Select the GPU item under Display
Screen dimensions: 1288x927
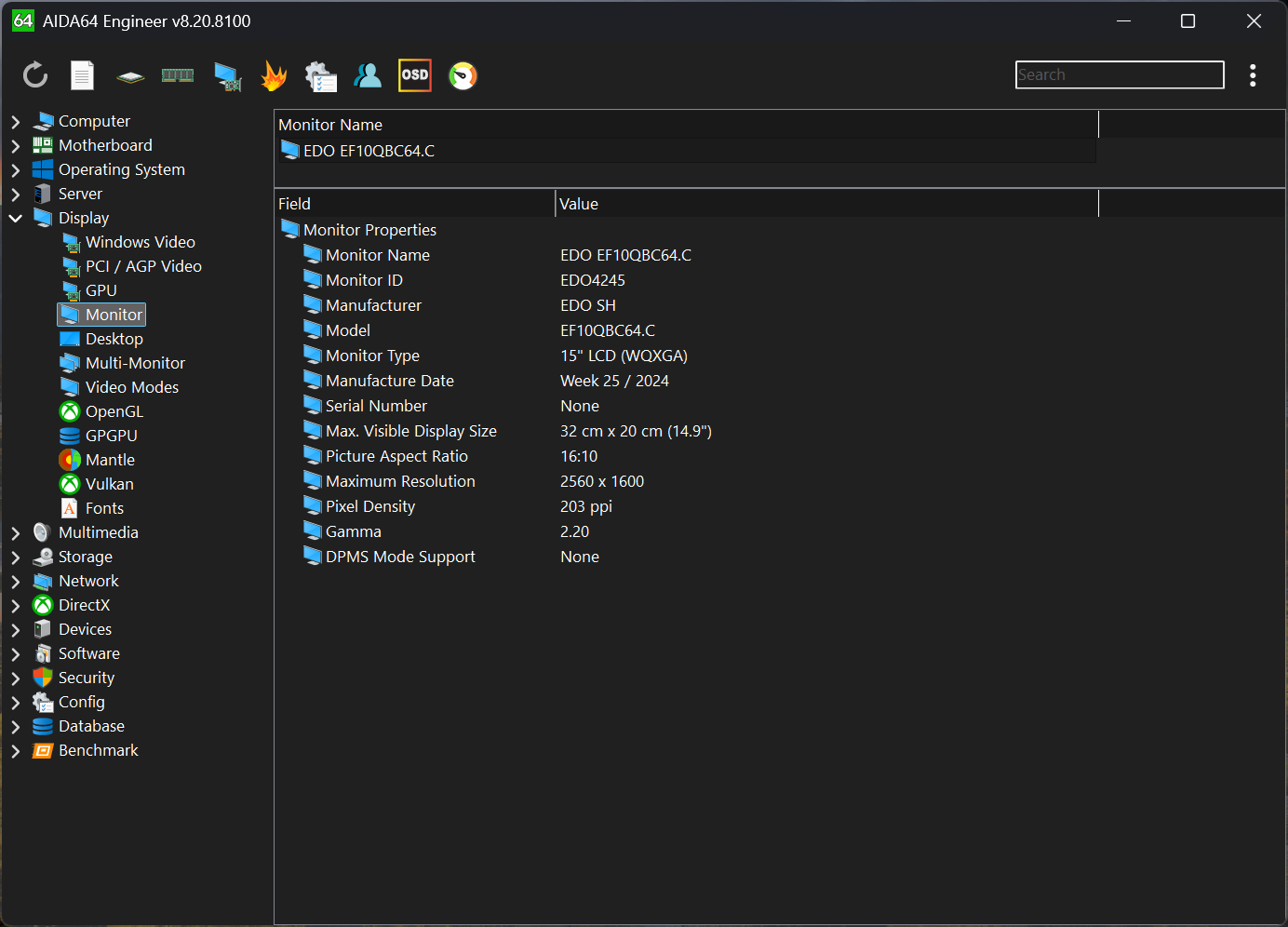tap(101, 290)
